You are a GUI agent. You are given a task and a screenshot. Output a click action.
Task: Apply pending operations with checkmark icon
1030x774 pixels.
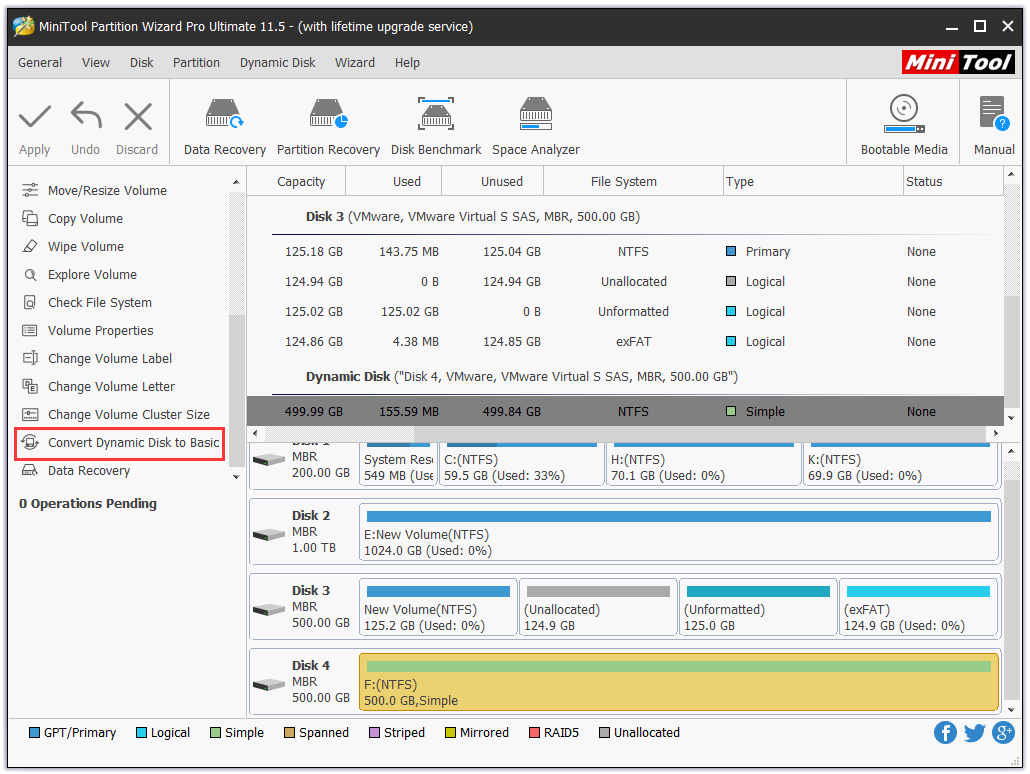click(34, 122)
